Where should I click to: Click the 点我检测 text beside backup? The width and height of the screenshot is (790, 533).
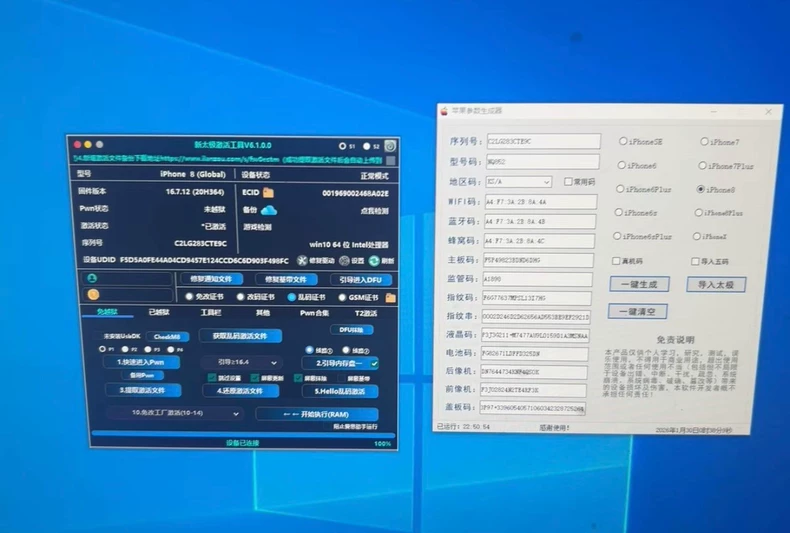click(374, 211)
